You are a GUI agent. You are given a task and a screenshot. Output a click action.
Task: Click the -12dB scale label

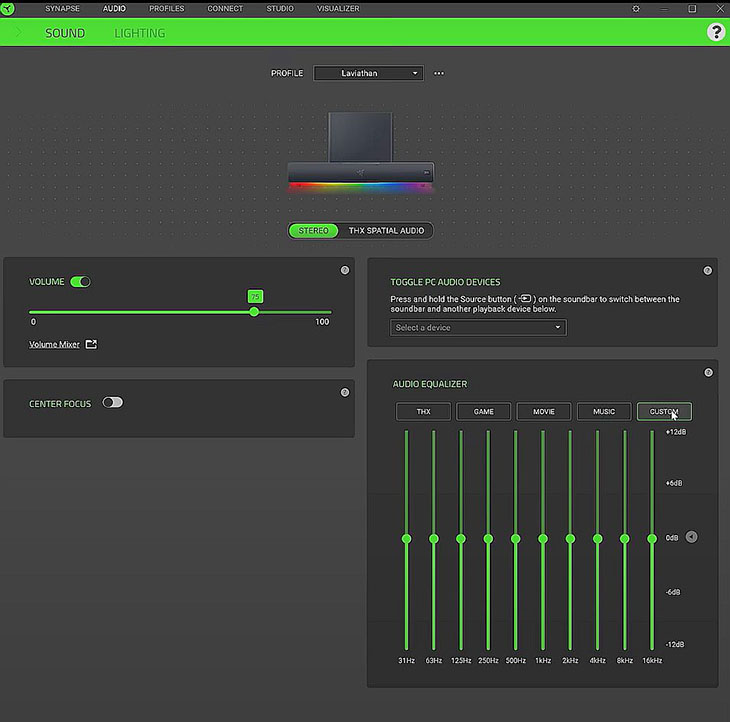tap(675, 644)
